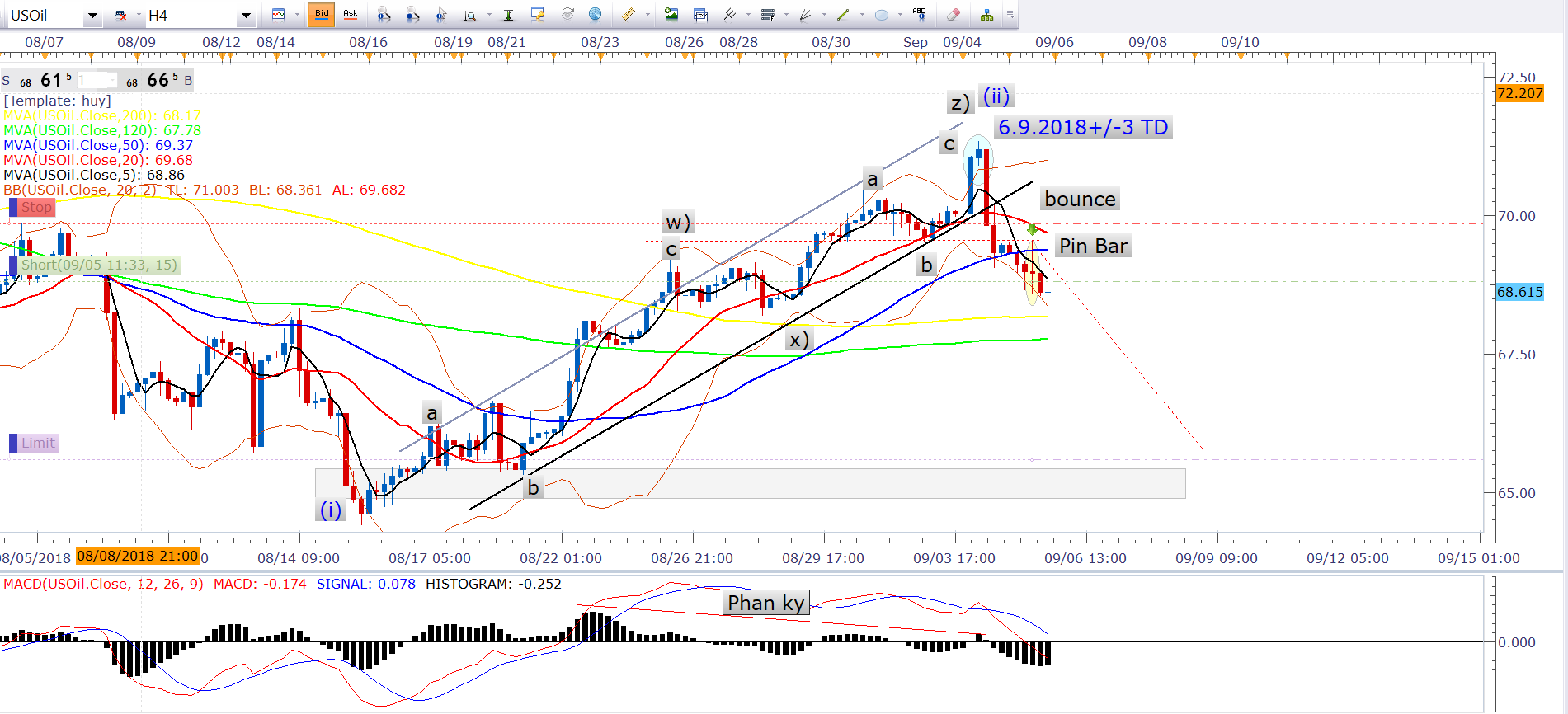Click the 'Pin Bar' chart annotation
1568x714 pixels.
tap(1092, 247)
